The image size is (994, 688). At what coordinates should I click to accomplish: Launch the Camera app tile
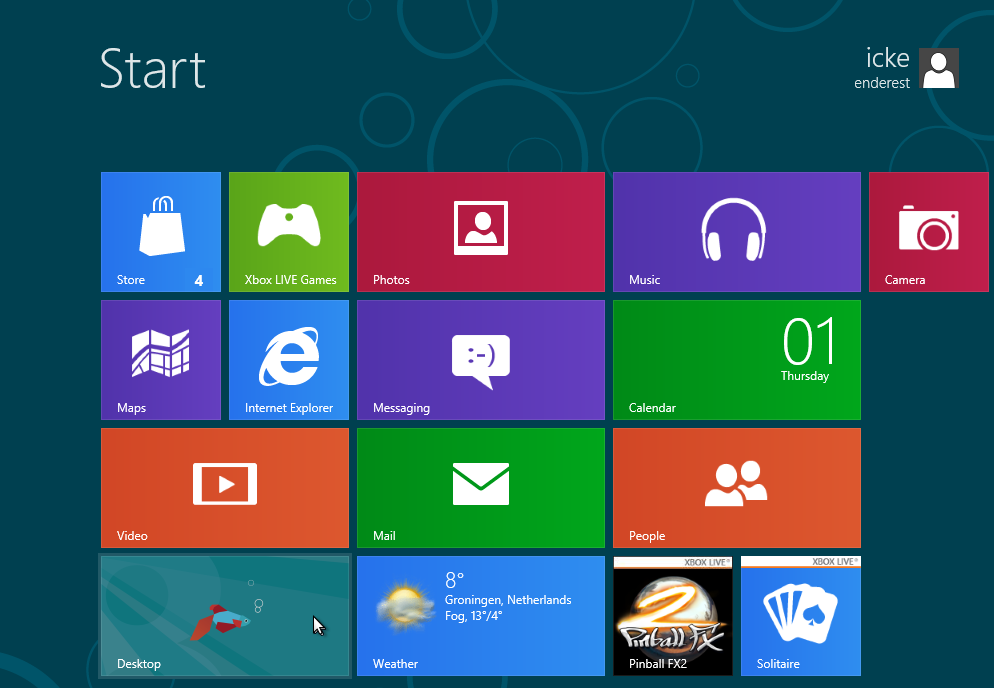[x=929, y=231]
